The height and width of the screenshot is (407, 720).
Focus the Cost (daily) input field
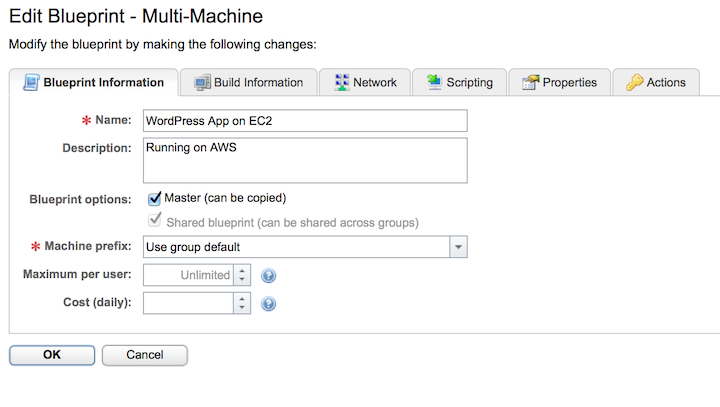[x=189, y=304]
